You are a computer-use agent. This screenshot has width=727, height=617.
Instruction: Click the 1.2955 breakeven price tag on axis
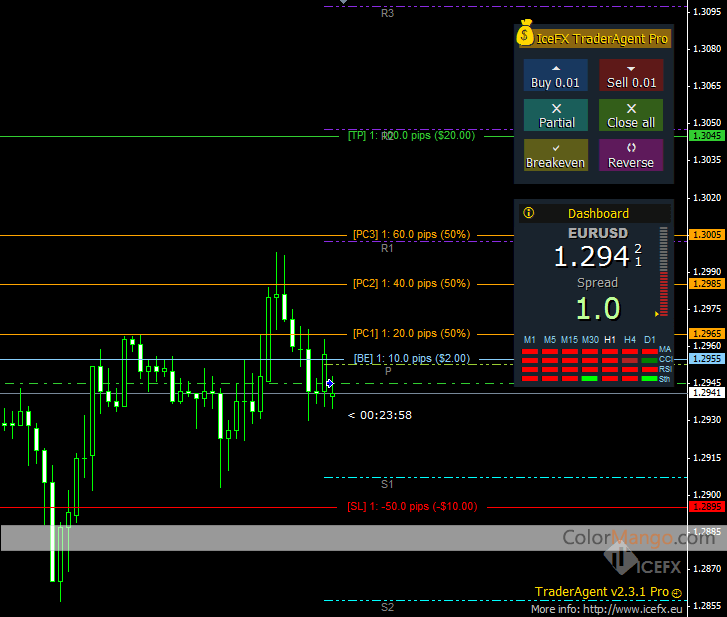(x=707, y=358)
